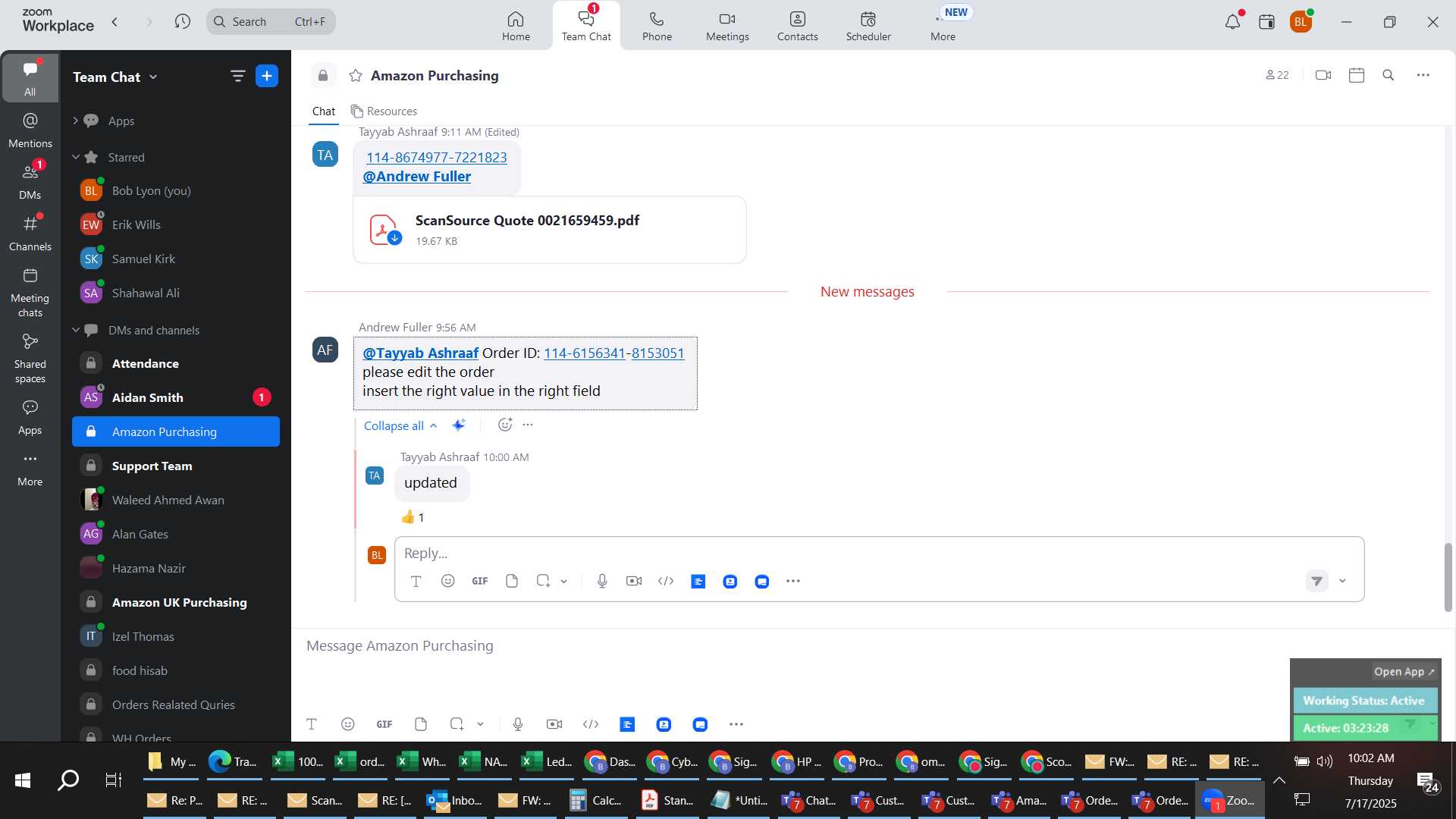Open BL profile avatar menu
Screen dimensions: 1456x819
click(1301, 22)
